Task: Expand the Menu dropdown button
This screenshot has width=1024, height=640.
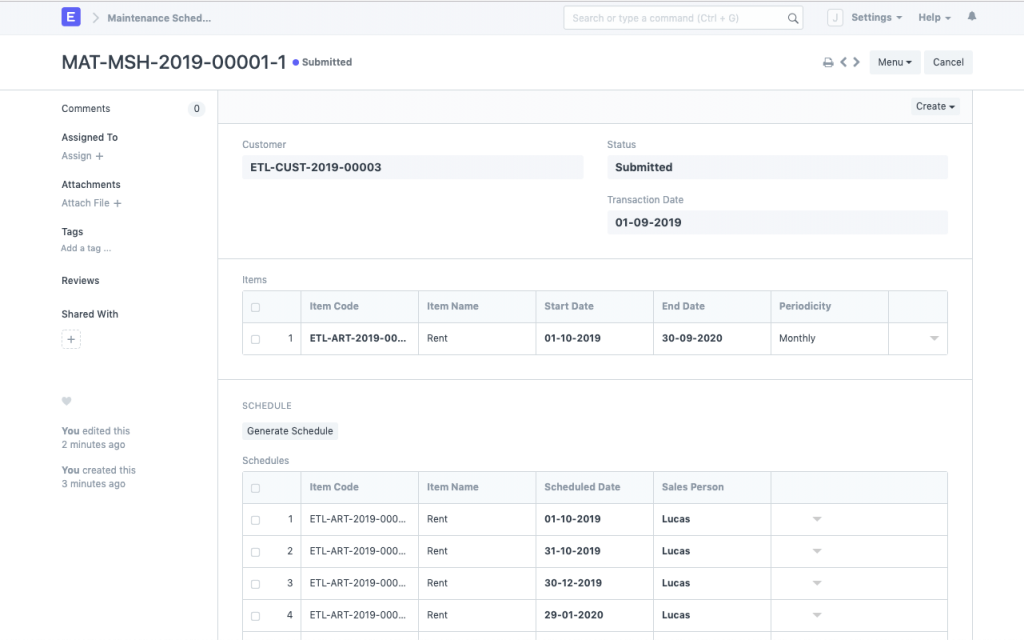Action: pyautogui.click(x=894, y=62)
